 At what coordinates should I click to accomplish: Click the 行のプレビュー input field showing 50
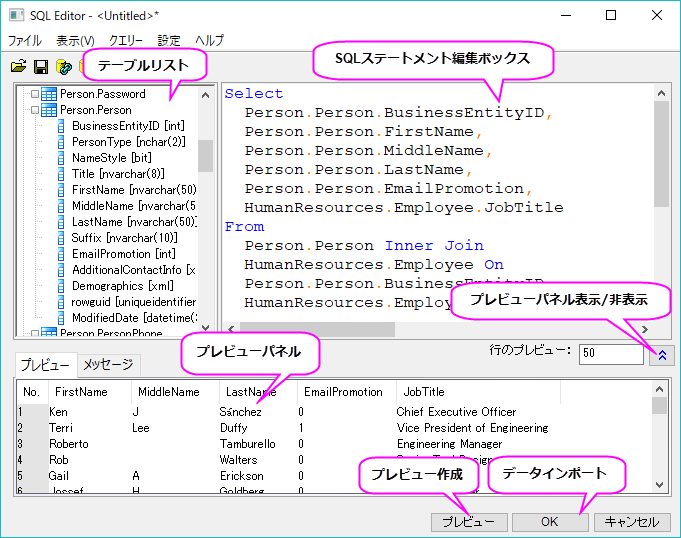coord(611,353)
